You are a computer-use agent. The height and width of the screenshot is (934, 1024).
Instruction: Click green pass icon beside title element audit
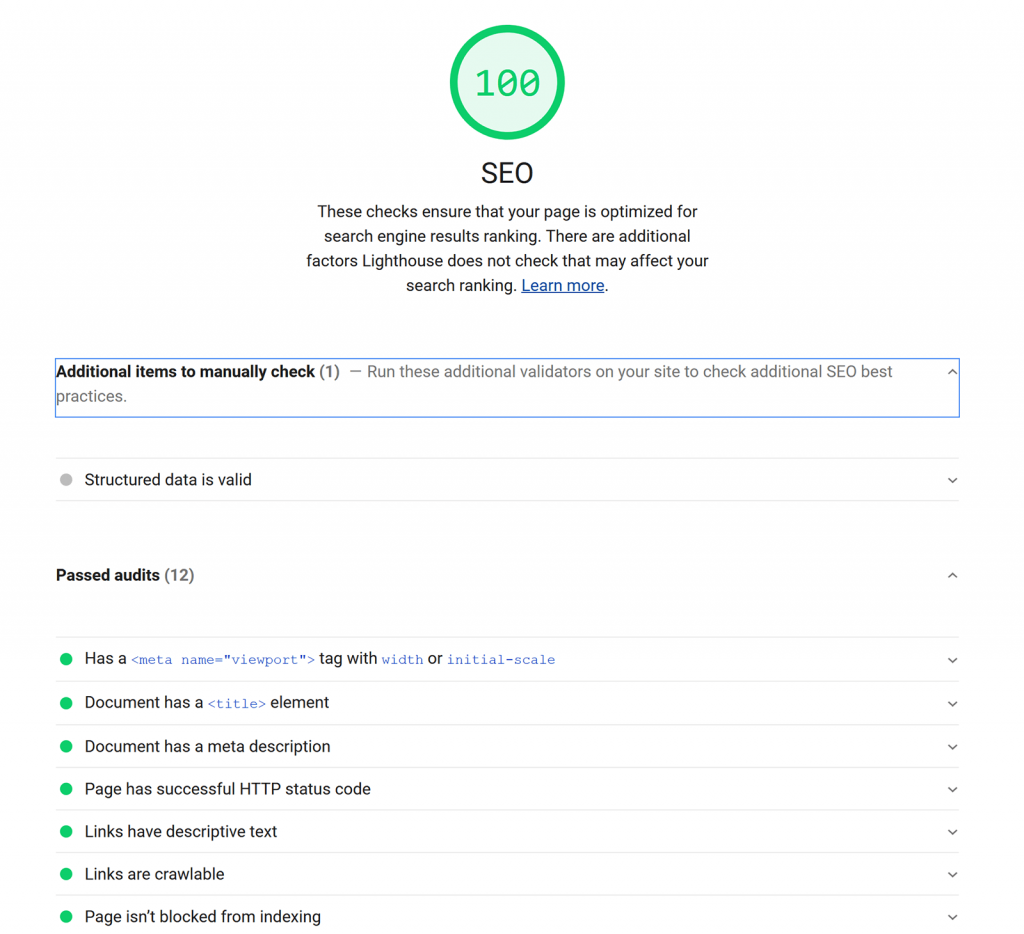click(x=66, y=703)
